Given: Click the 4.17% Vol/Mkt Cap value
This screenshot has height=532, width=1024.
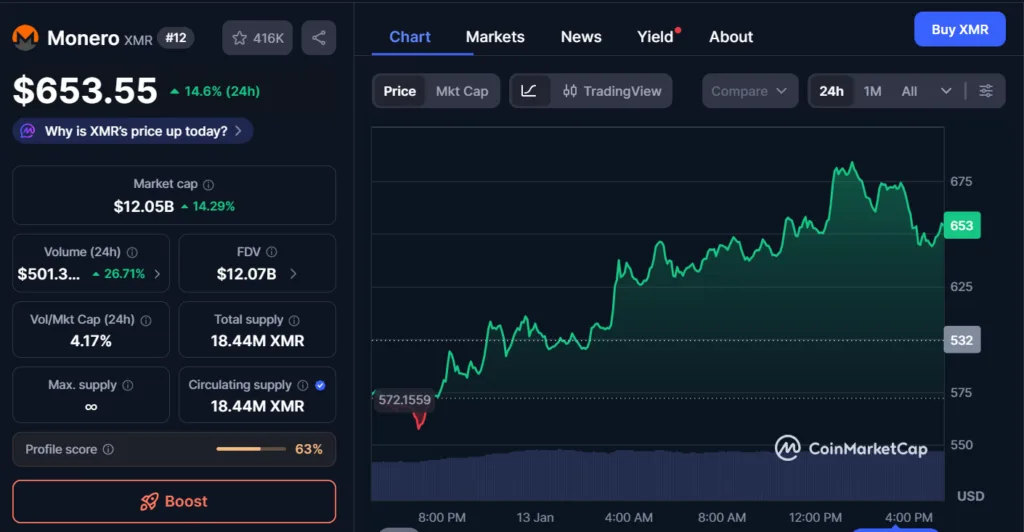Looking at the screenshot, I should point(91,341).
